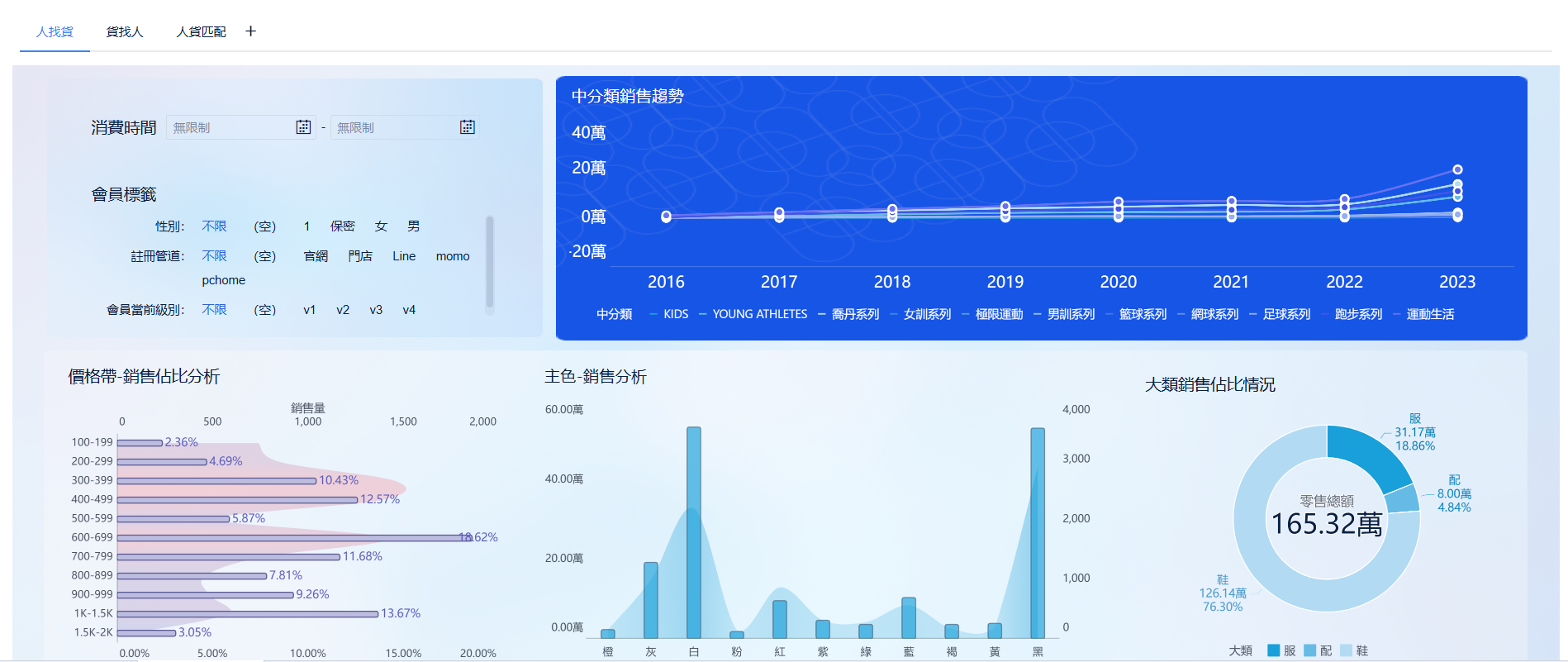Choose 官網 registration channel
1568x662 pixels.
coord(316,256)
